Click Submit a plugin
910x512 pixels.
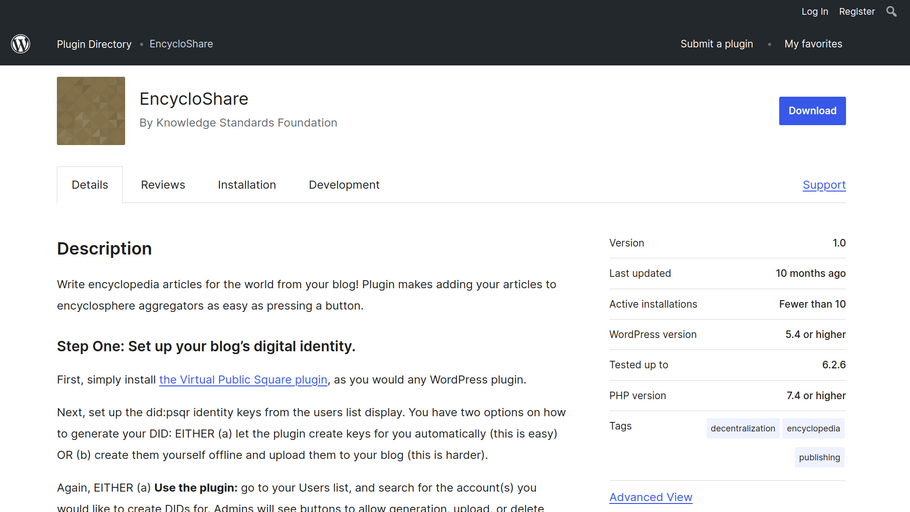tap(717, 44)
